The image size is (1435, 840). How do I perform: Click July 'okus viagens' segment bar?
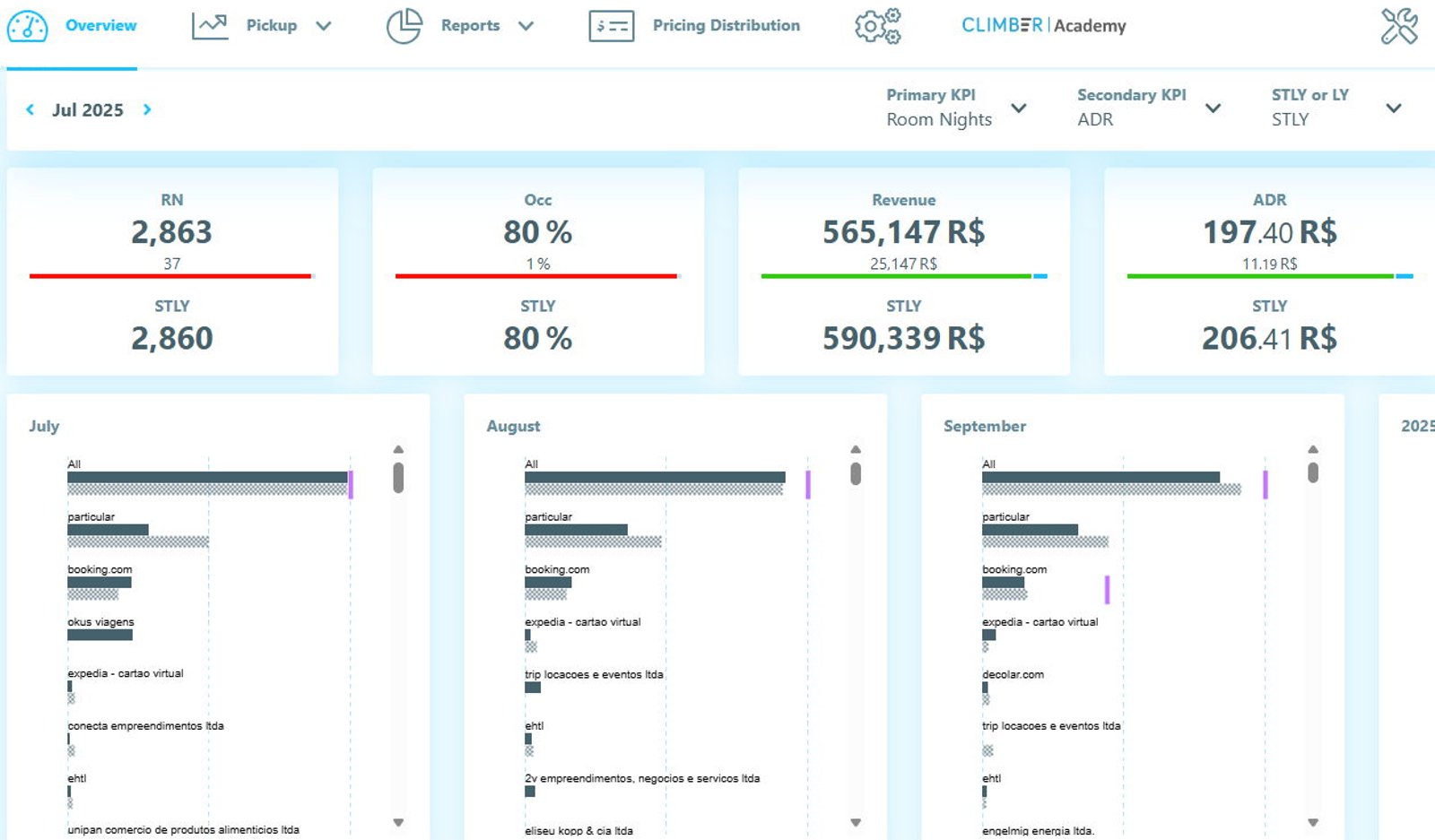pos(100,635)
